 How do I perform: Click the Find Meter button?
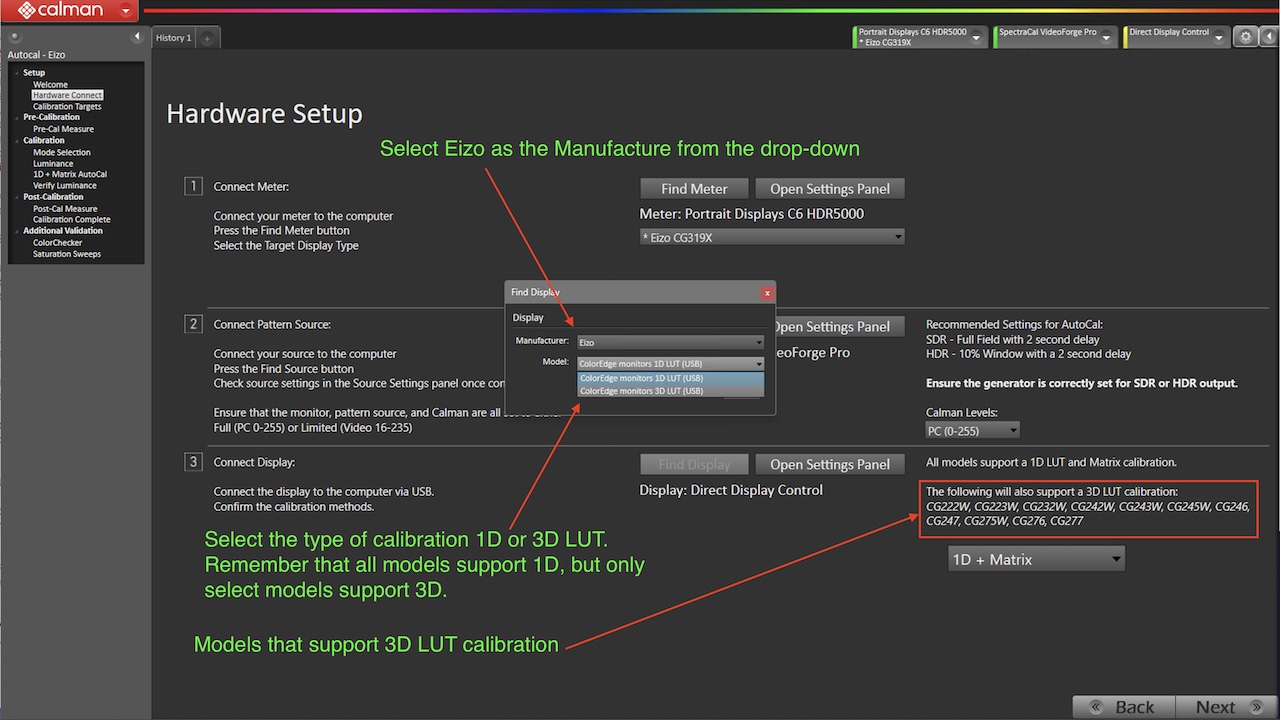click(695, 188)
